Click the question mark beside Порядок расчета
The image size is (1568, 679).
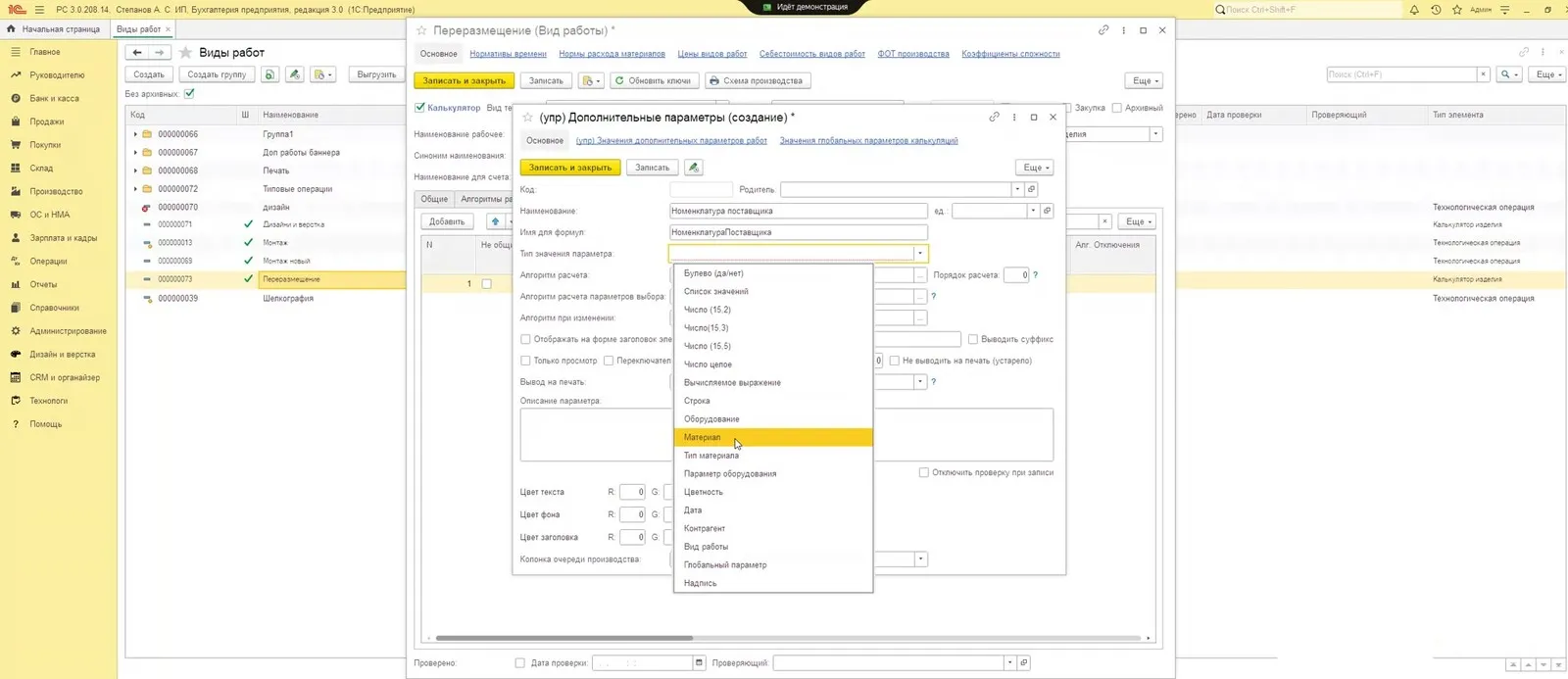[x=1036, y=275]
